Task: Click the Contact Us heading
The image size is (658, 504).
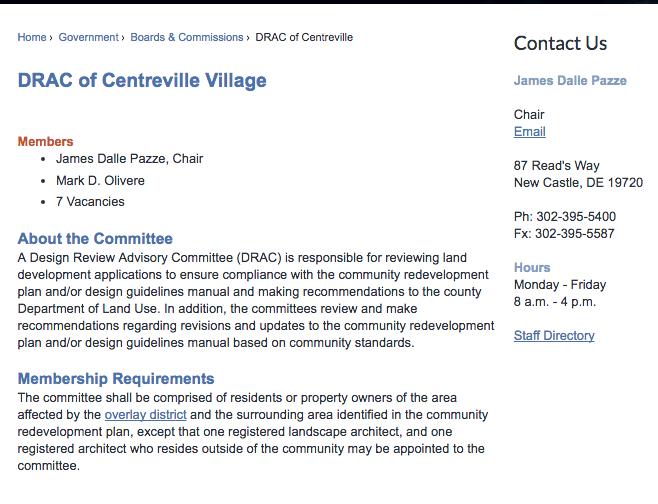Action: (560, 44)
